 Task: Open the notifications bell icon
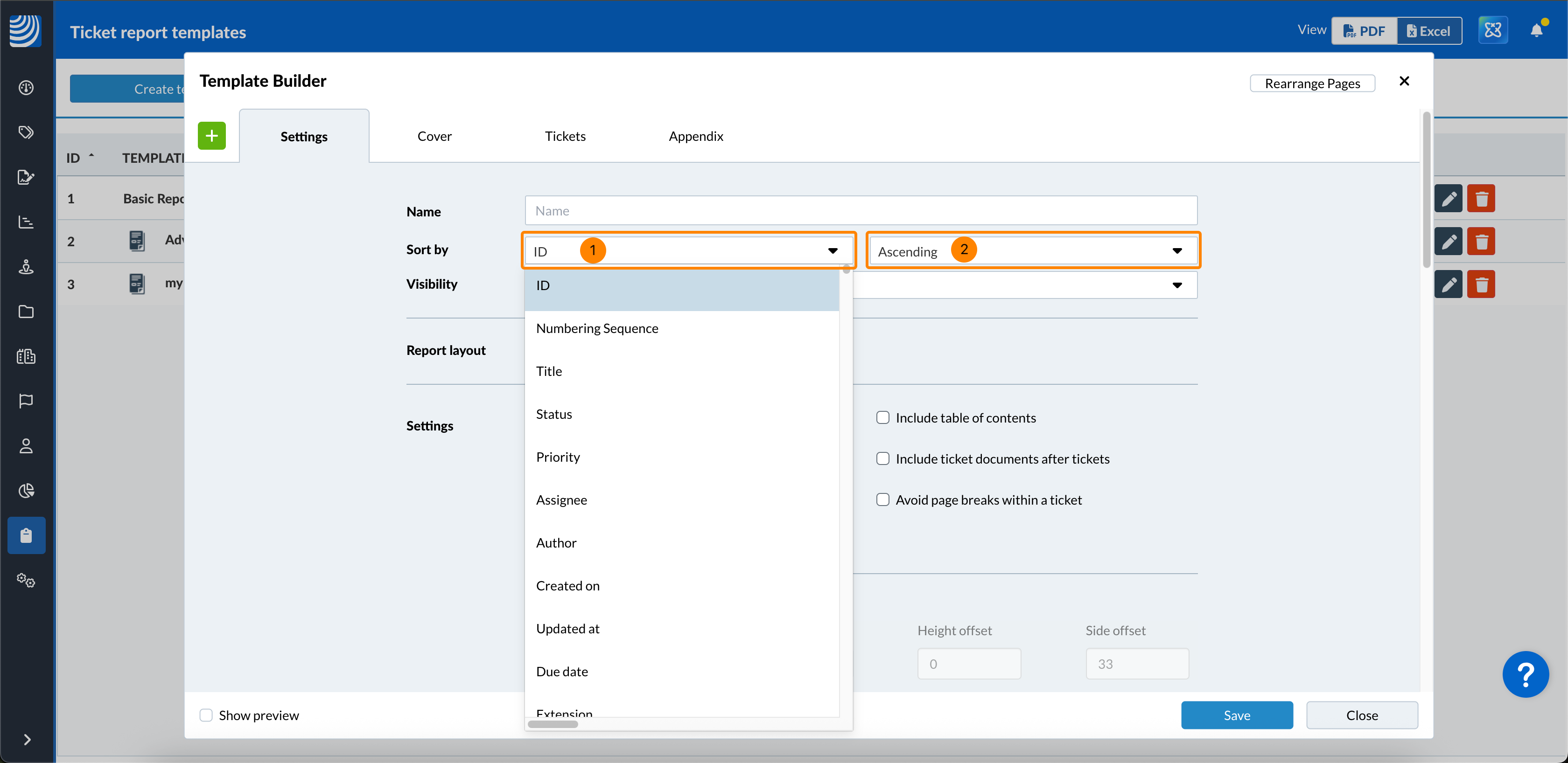[1536, 30]
